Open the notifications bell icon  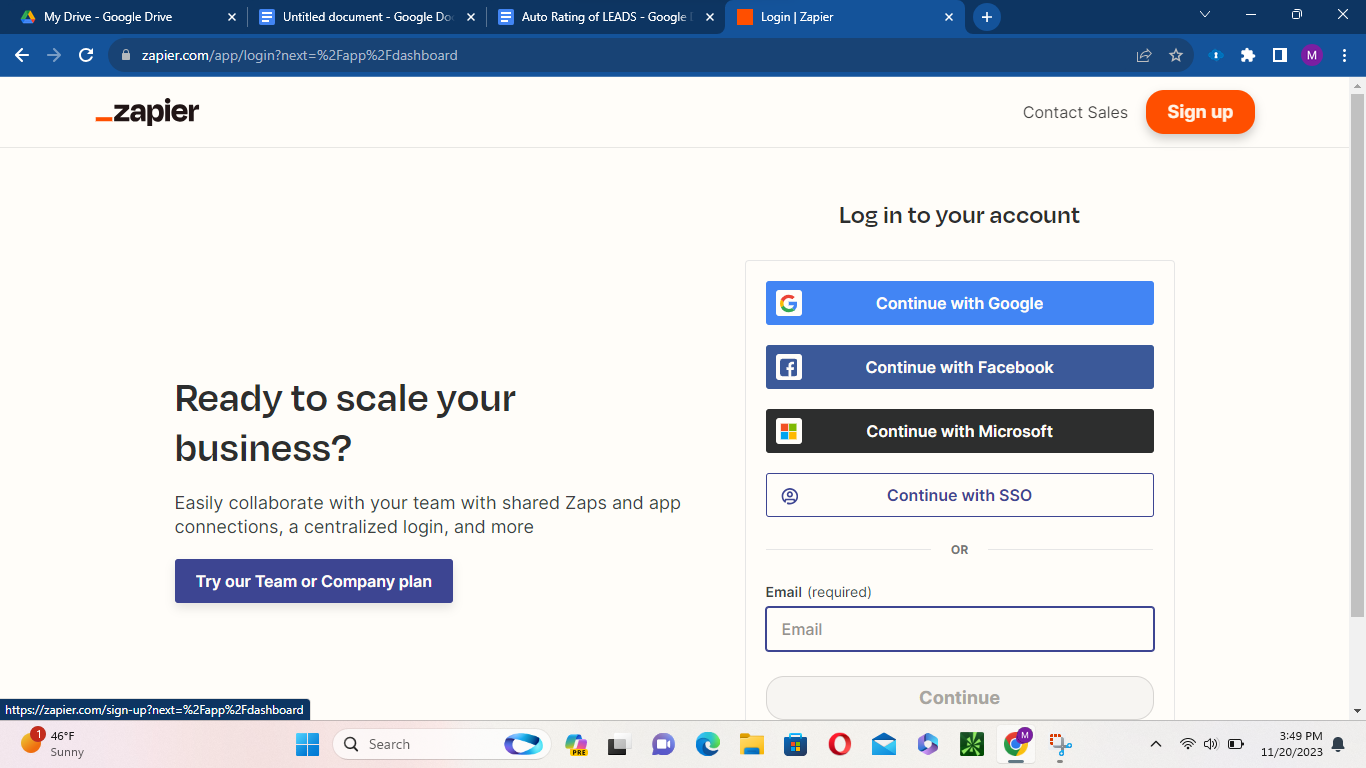tap(1338, 744)
